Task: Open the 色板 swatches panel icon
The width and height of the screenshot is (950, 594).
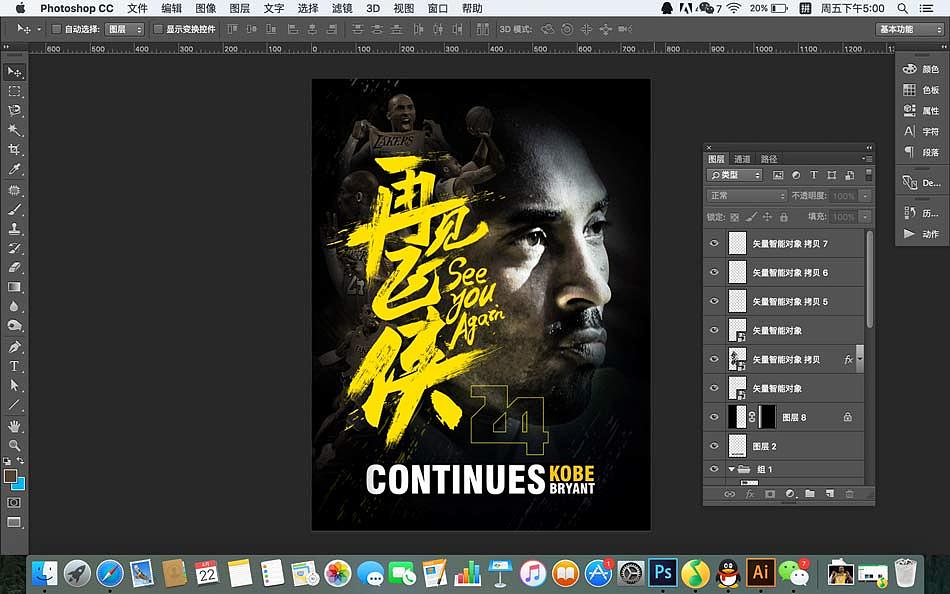Action: tap(909, 90)
